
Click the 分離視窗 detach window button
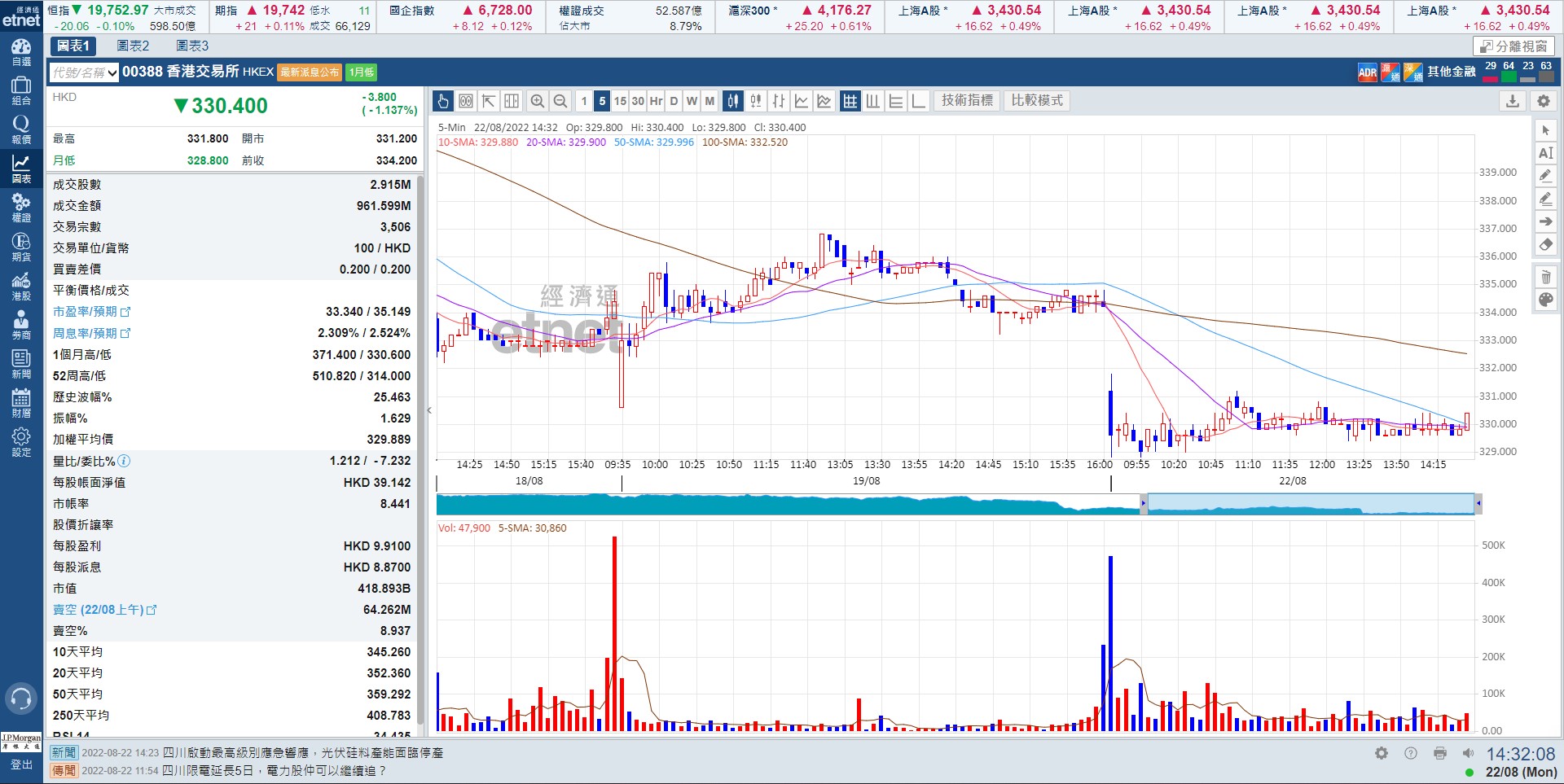coord(1513,46)
